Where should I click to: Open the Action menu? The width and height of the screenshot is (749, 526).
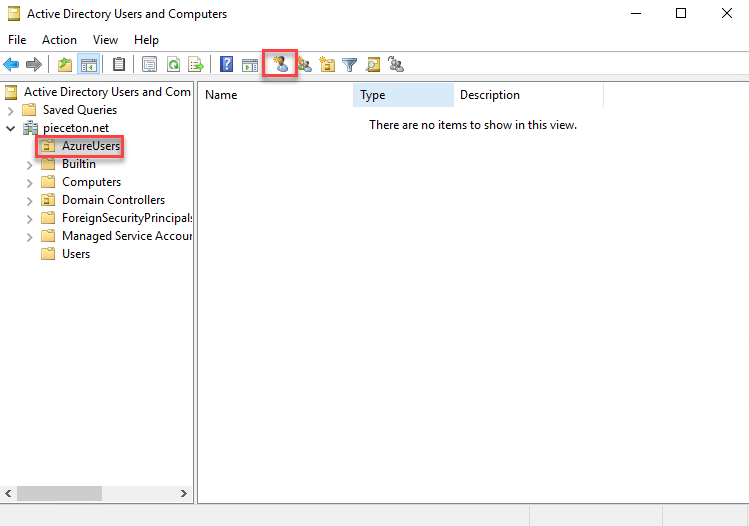[x=59, y=40]
